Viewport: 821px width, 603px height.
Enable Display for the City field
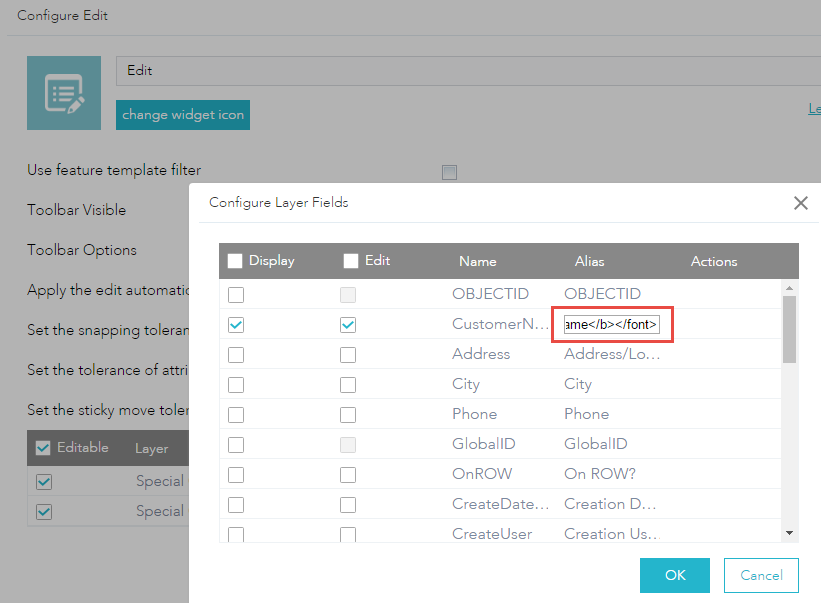(236, 385)
